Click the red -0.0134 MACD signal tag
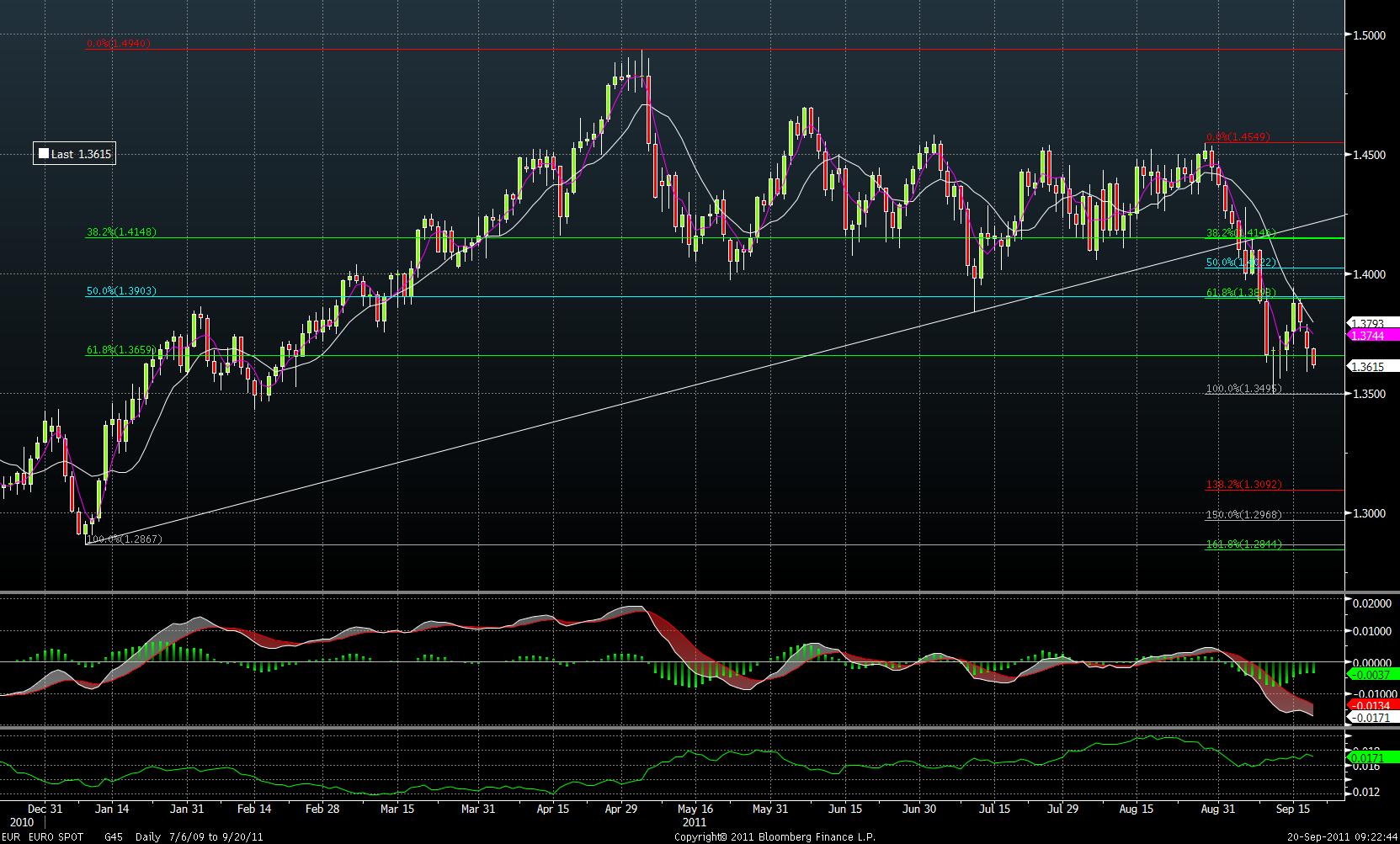Viewport: 1400px width, 844px height. pos(1371,704)
